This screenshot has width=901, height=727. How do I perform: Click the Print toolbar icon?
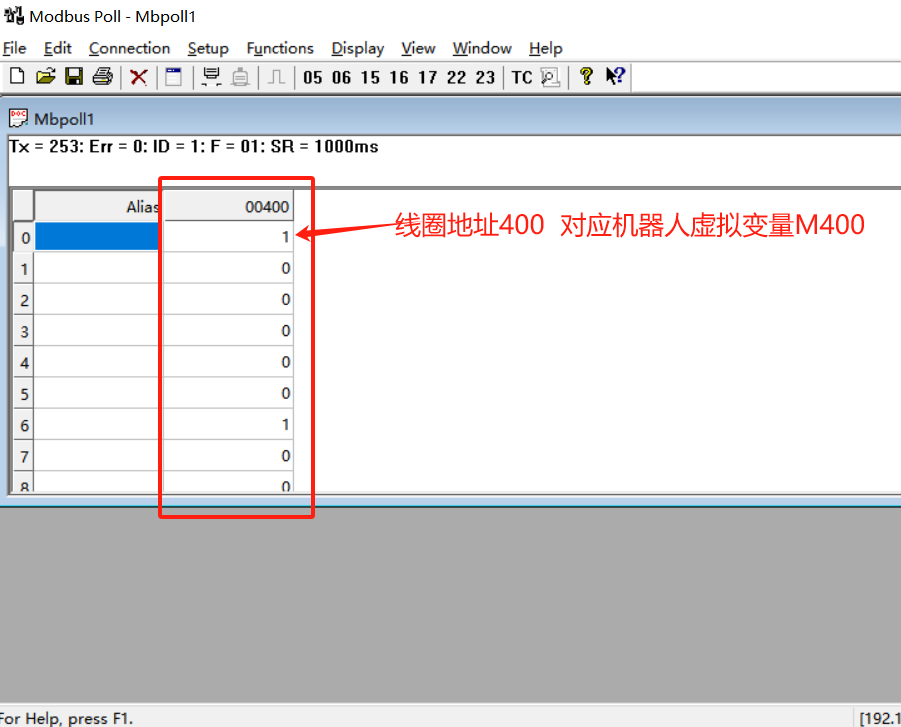click(x=102, y=77)
